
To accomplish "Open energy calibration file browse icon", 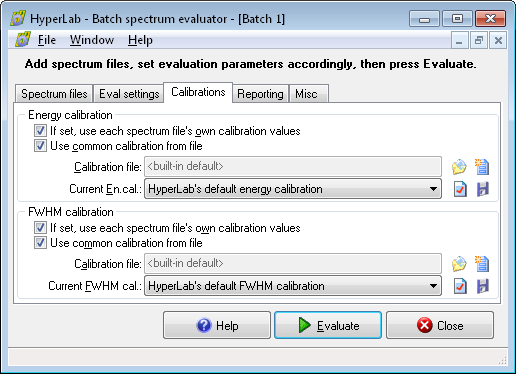I will click(x=459, y=167).
